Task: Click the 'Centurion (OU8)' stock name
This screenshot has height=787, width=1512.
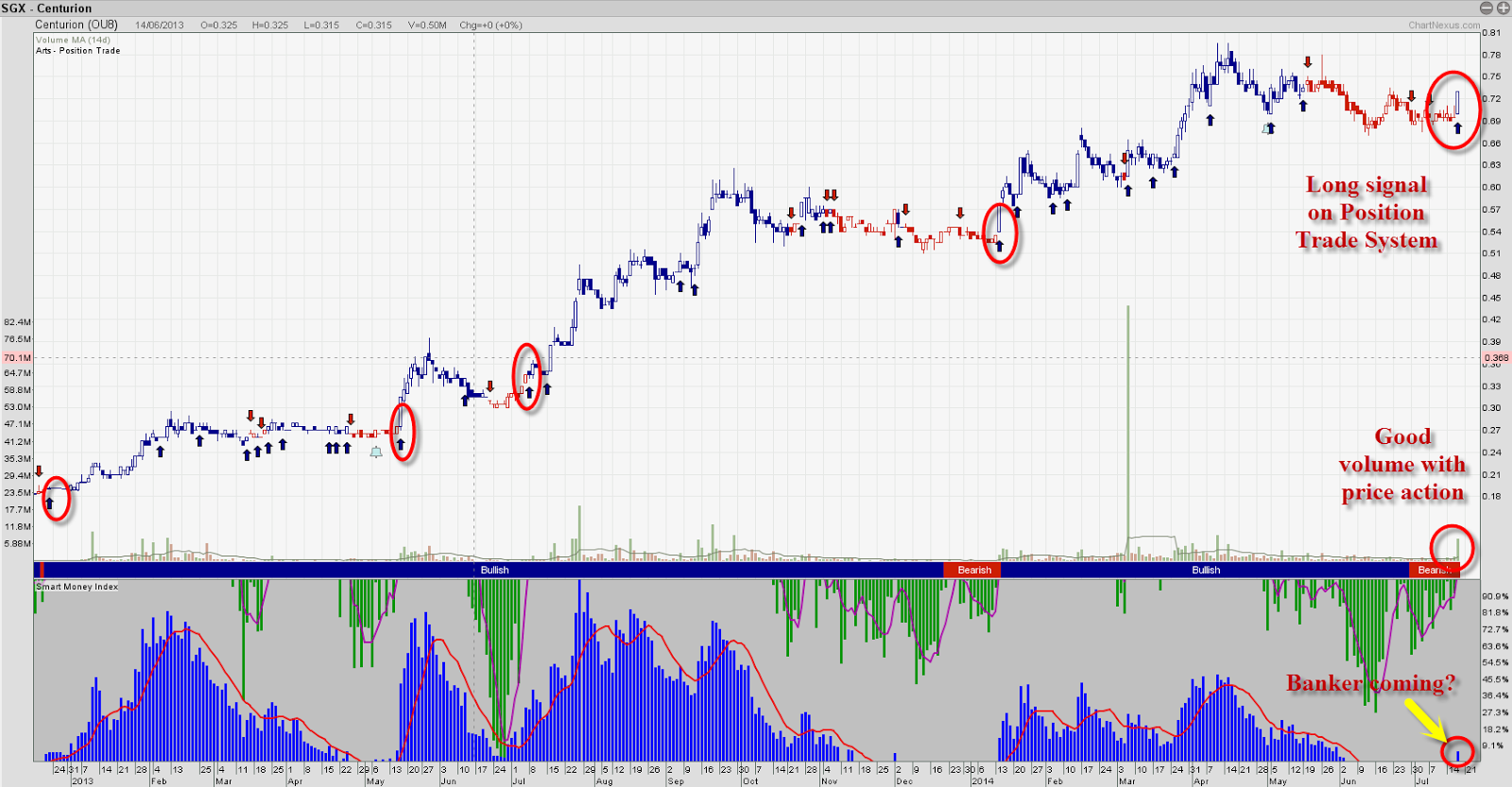Action: (77, 25)
